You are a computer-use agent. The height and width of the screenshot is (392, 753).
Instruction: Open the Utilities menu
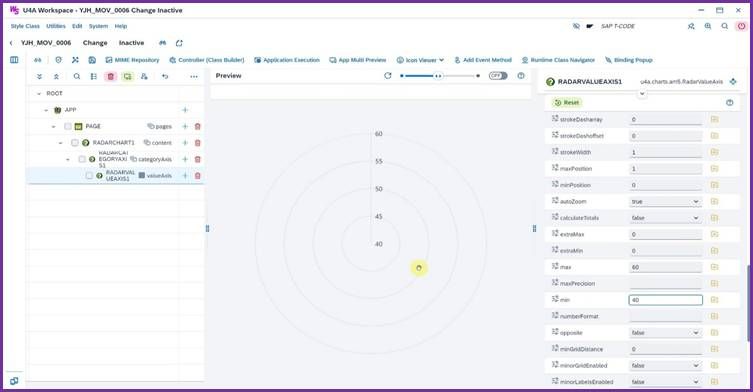coord(56,26)
